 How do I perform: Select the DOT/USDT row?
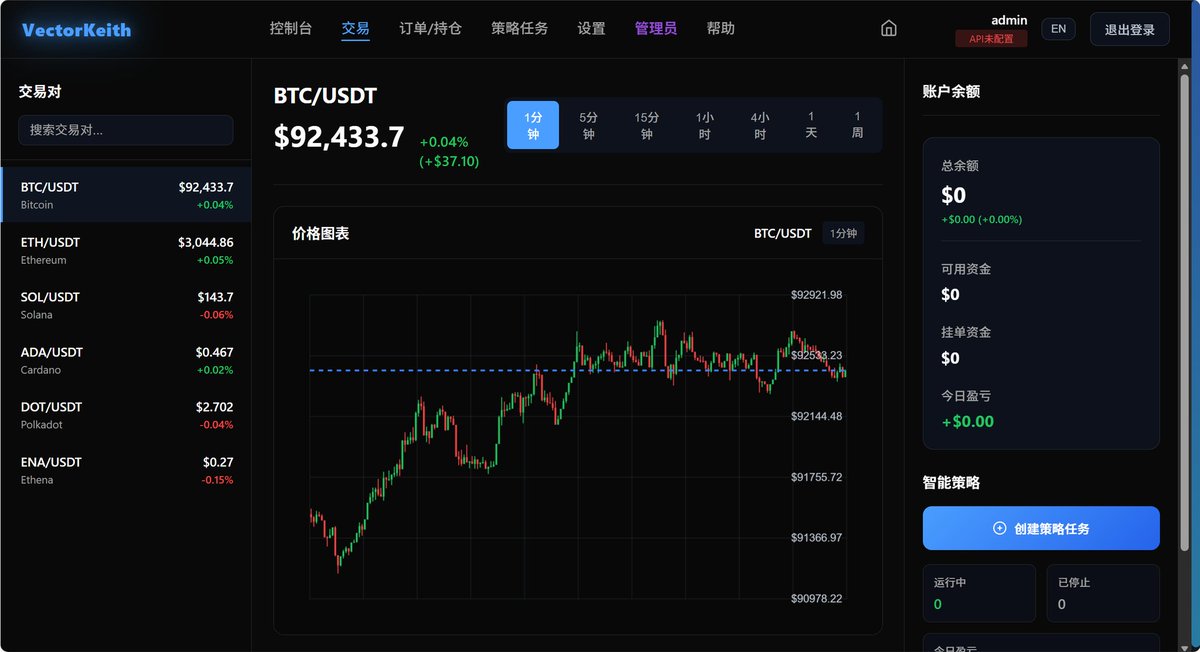[x=126, y=415]
